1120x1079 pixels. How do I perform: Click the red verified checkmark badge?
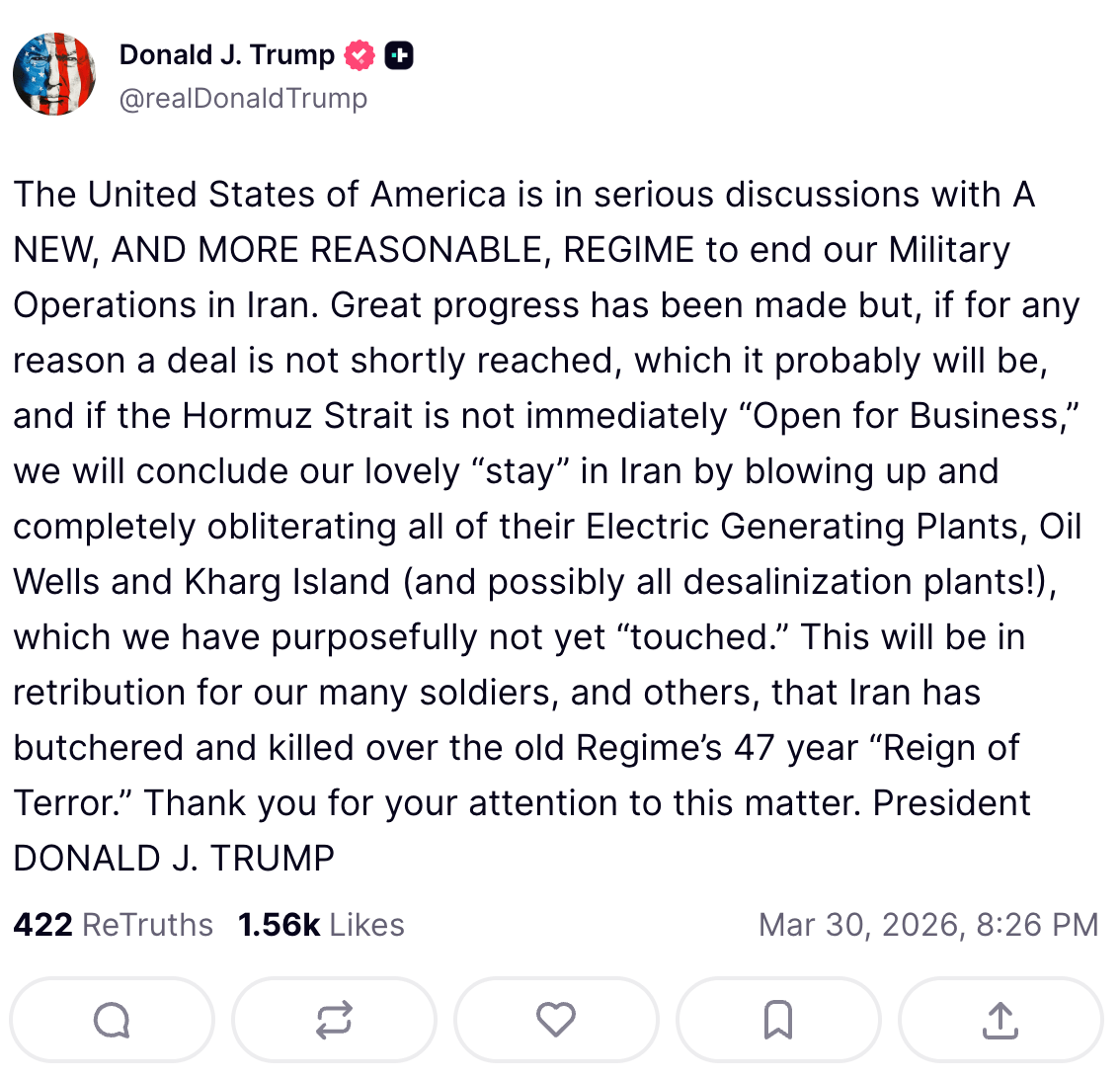click(359, 55)
